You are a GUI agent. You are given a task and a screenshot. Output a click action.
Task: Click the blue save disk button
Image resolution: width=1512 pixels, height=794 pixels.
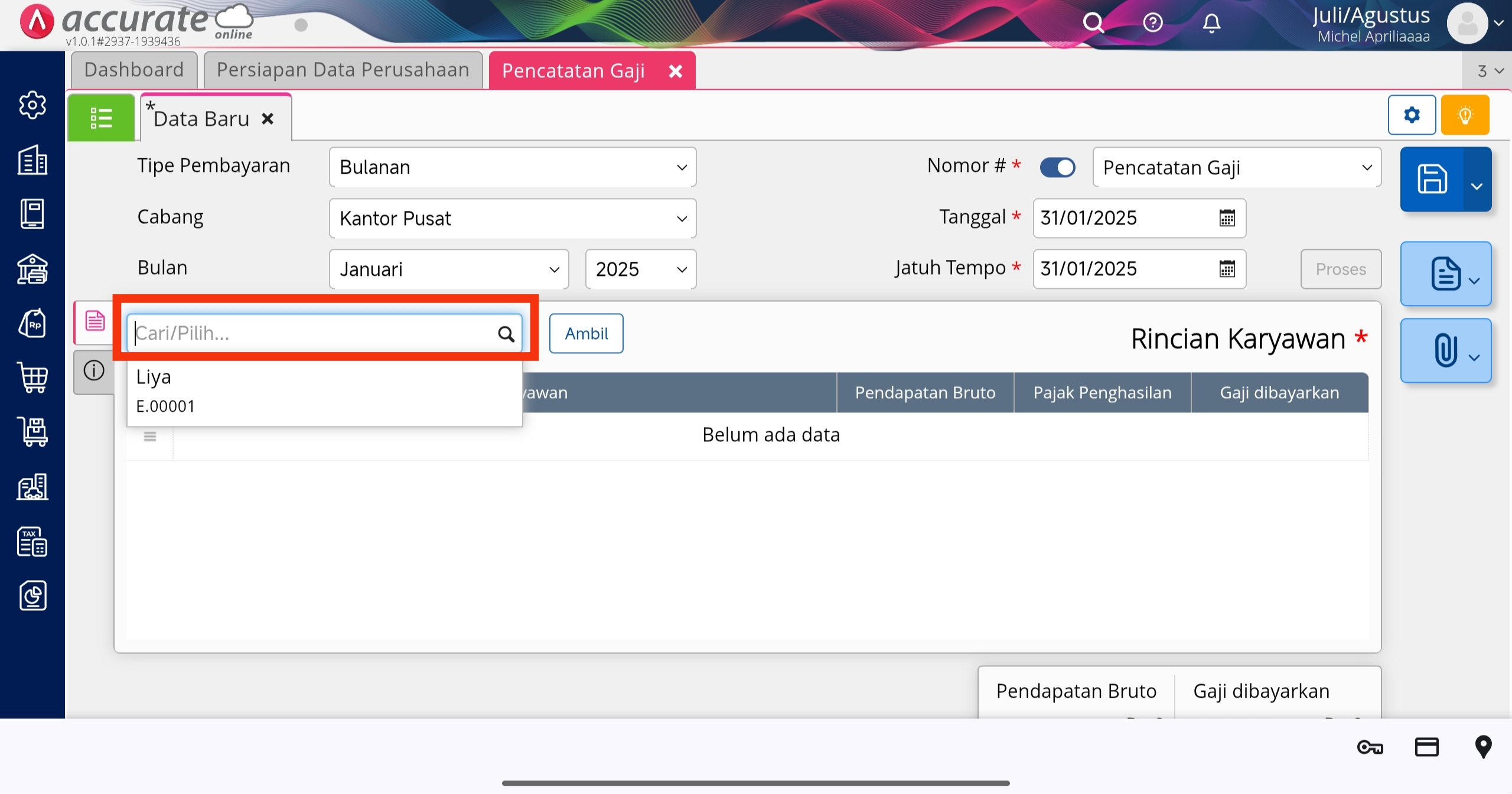pyautogui.click(x=1432, y=179)
